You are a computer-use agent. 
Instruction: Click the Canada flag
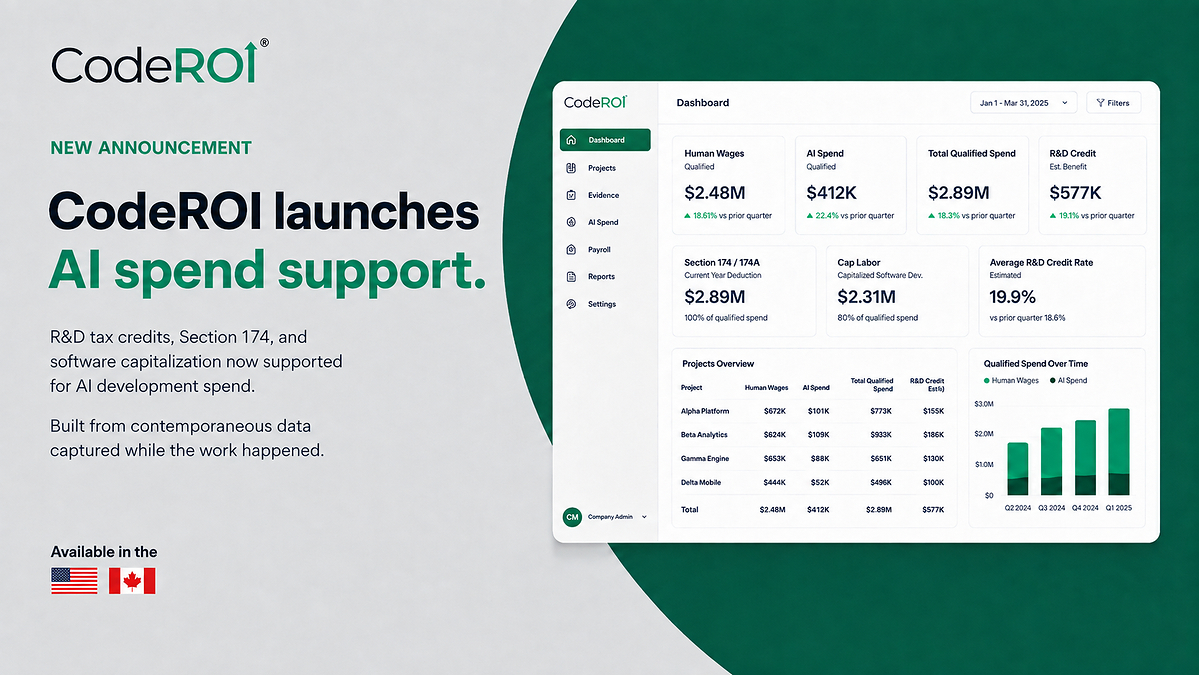[x=132, y=580]
